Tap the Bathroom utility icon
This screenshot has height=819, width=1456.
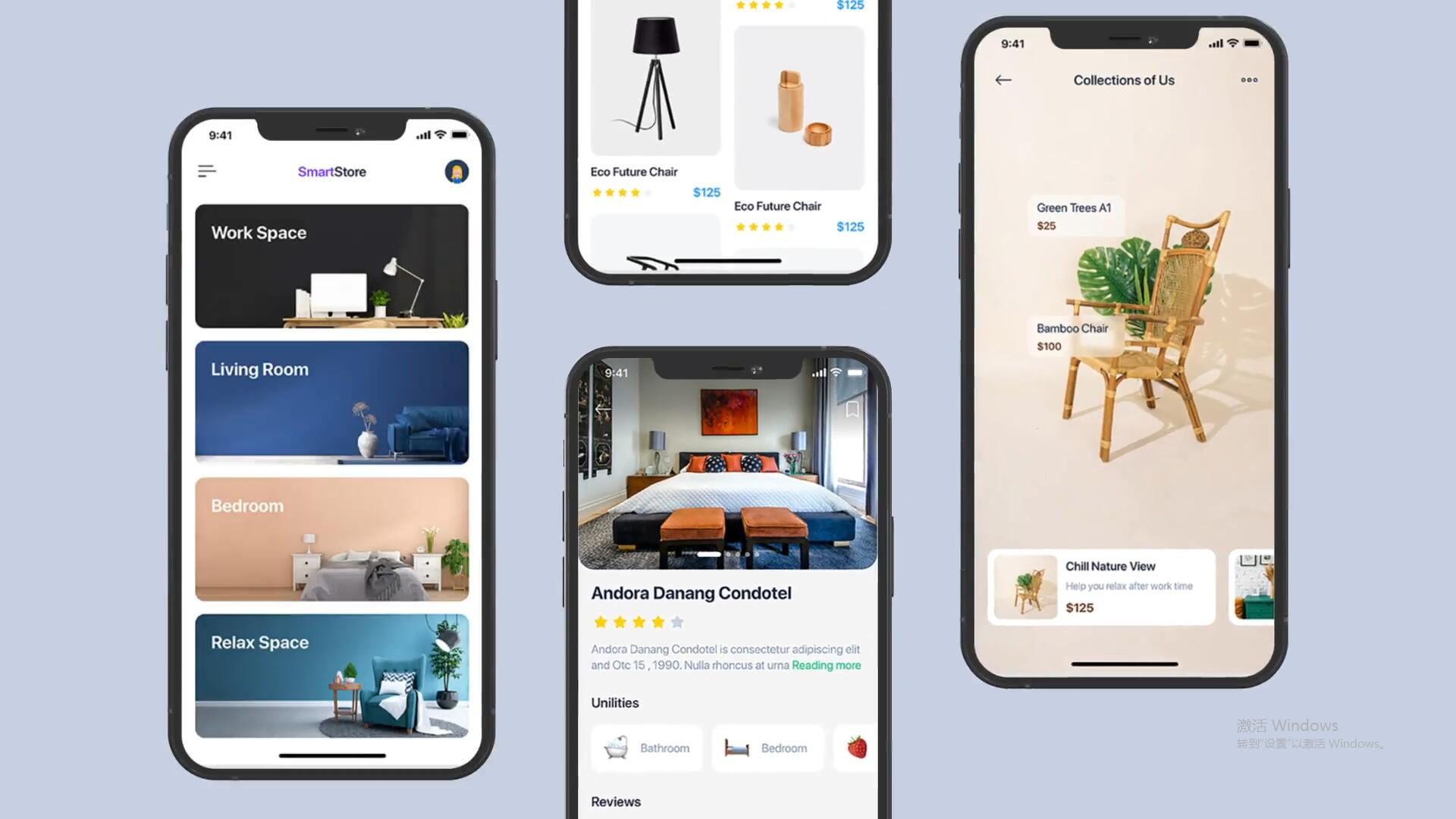coord(616,747)
